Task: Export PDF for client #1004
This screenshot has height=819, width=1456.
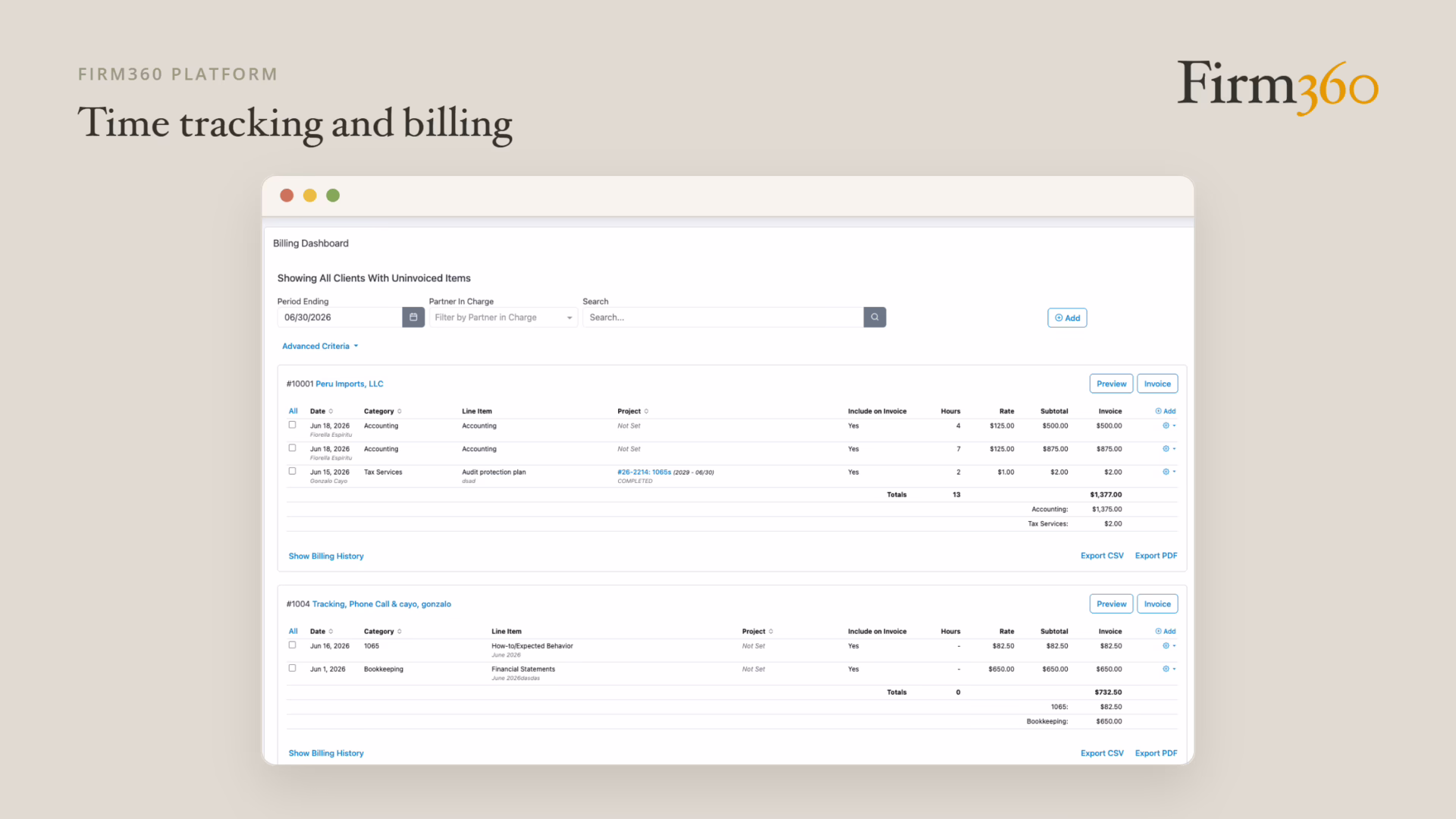Action: [x=1156, y=753]
